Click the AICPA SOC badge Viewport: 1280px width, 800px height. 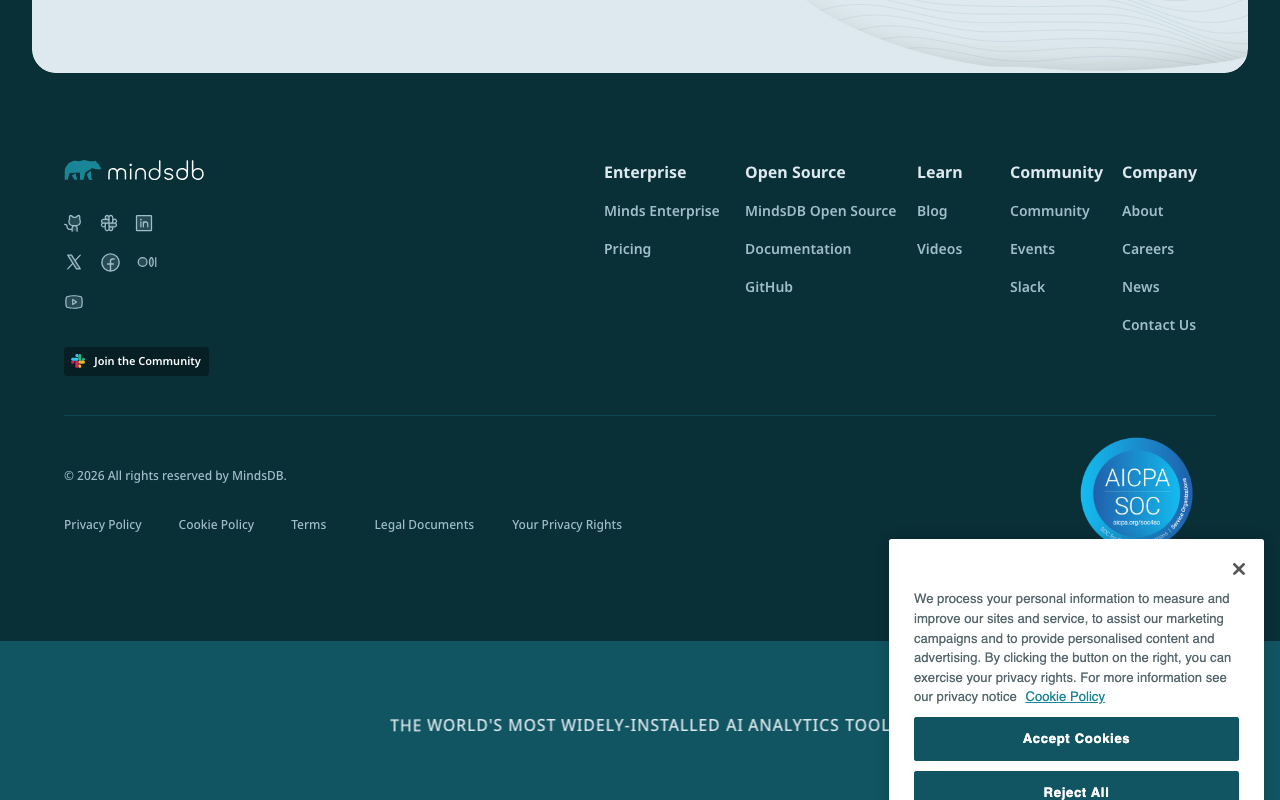point(1136,490)
